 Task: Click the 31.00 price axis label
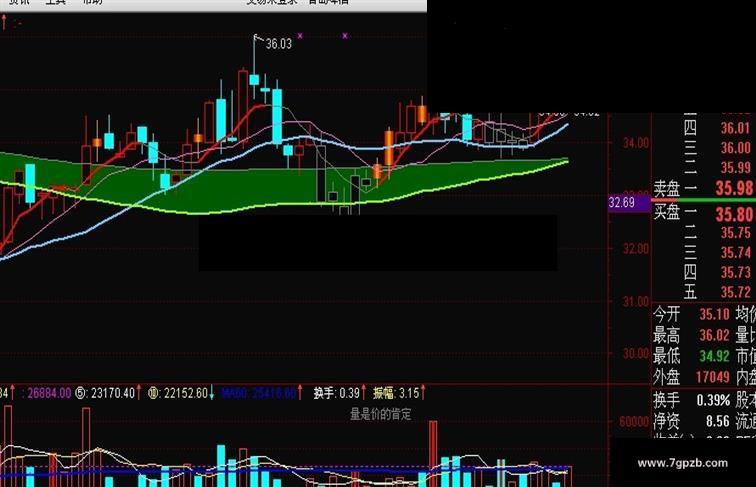636,302
